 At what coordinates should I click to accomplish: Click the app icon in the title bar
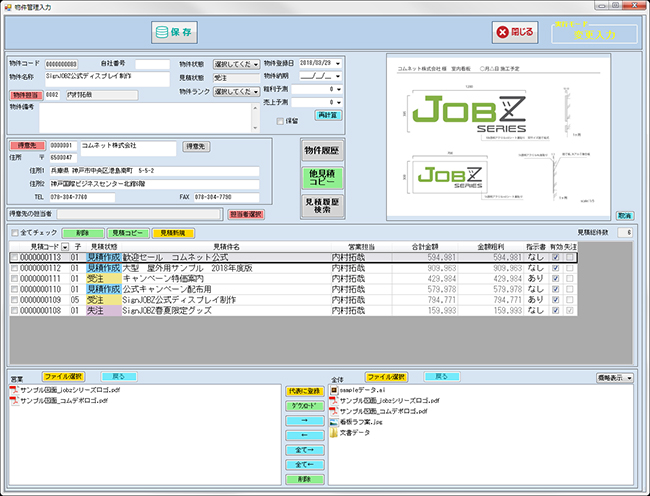7,7
